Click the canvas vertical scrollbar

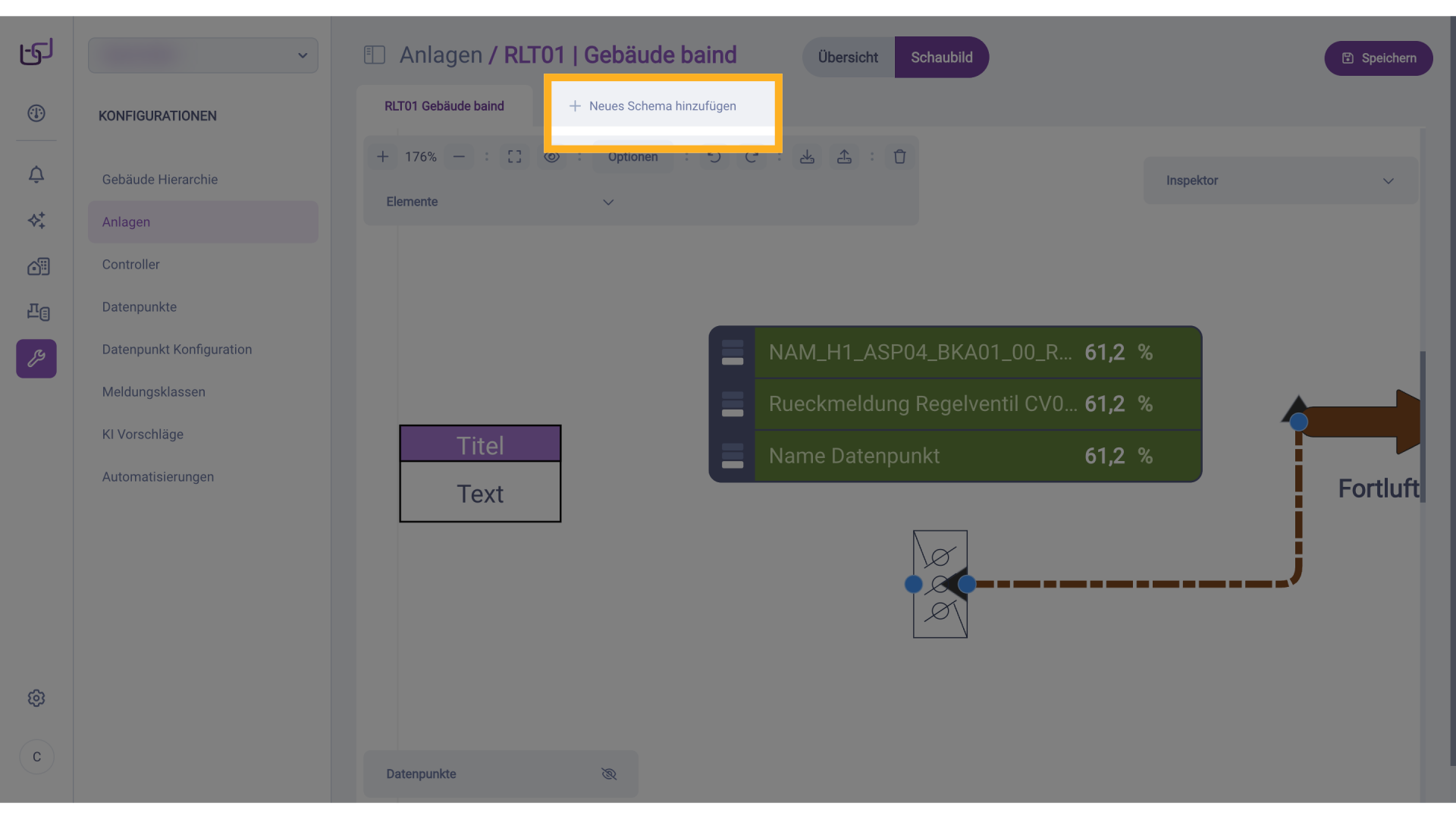[1423, 426]
